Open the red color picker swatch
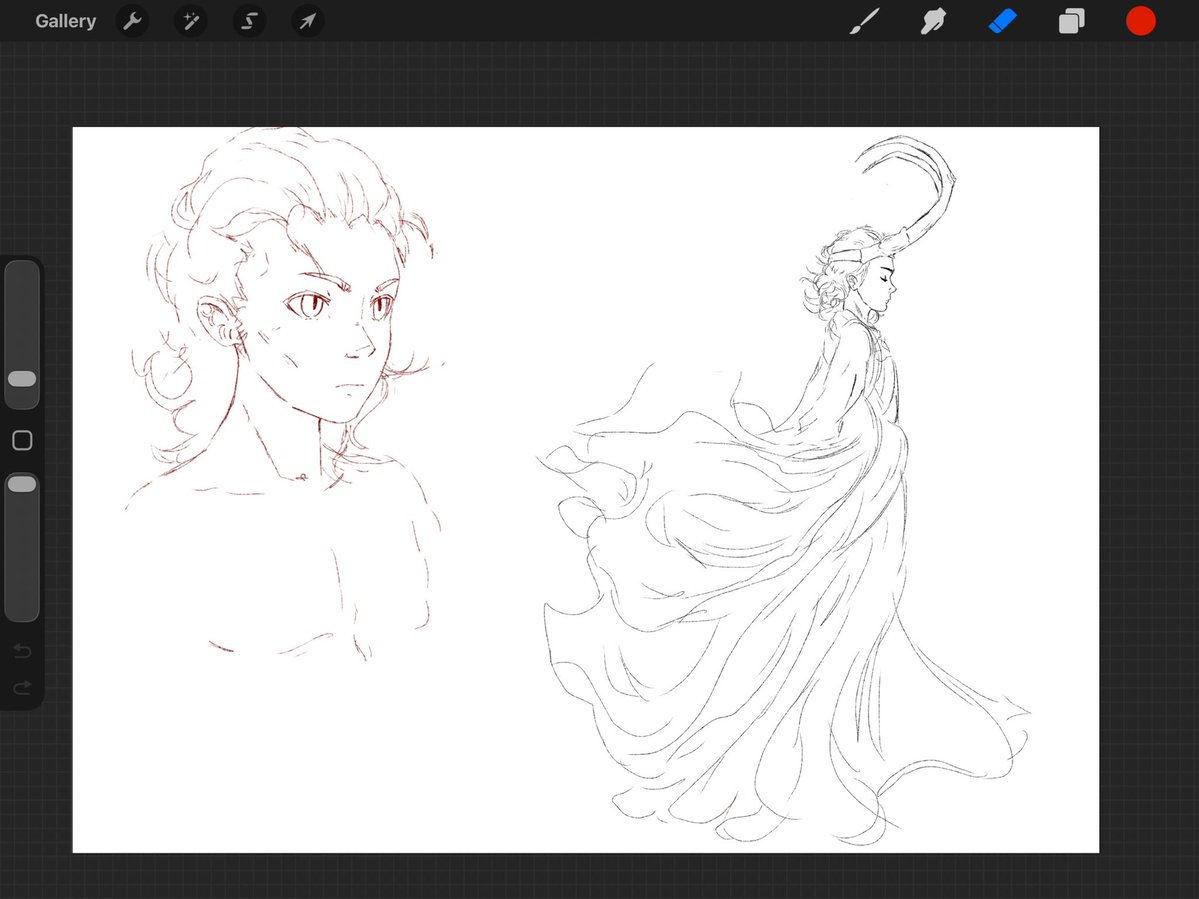Screen dimensions: 1199x899 [x=1140, y=21]
